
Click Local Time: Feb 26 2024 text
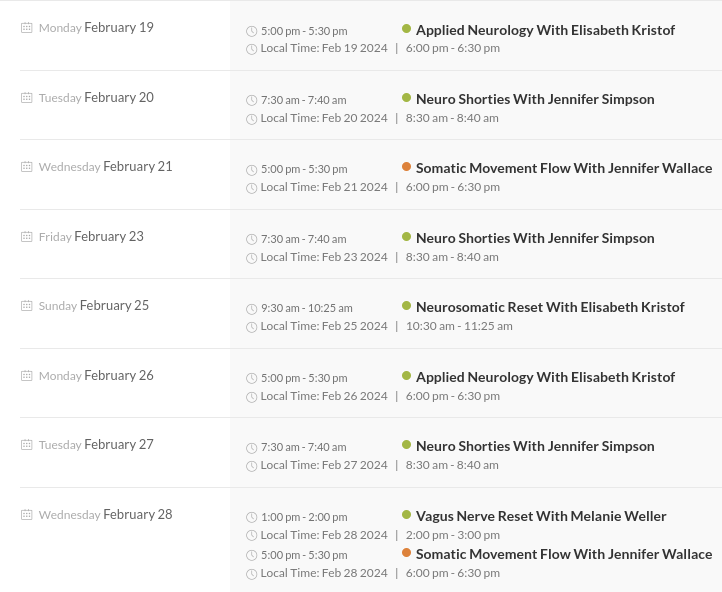tap(324, 396)
